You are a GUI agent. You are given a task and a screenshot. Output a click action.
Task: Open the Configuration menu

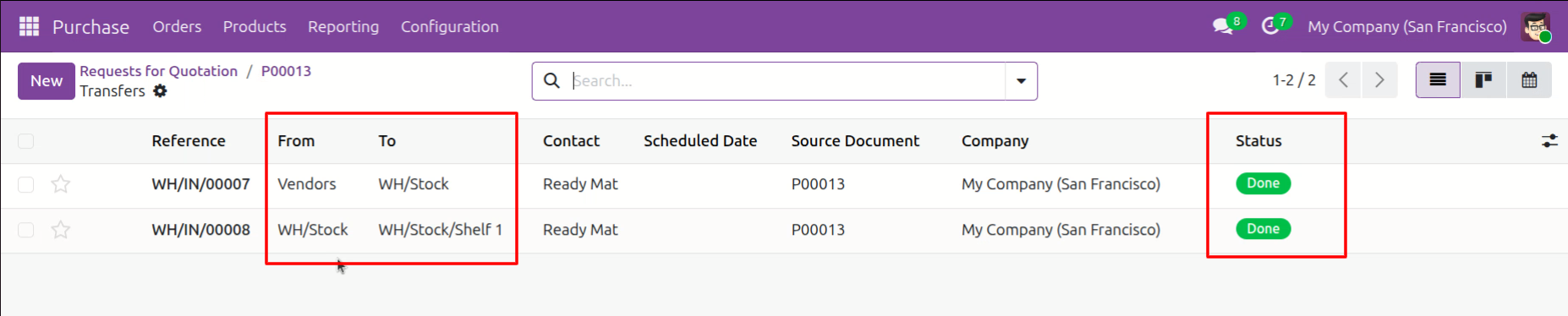click(x=450, y=27)
